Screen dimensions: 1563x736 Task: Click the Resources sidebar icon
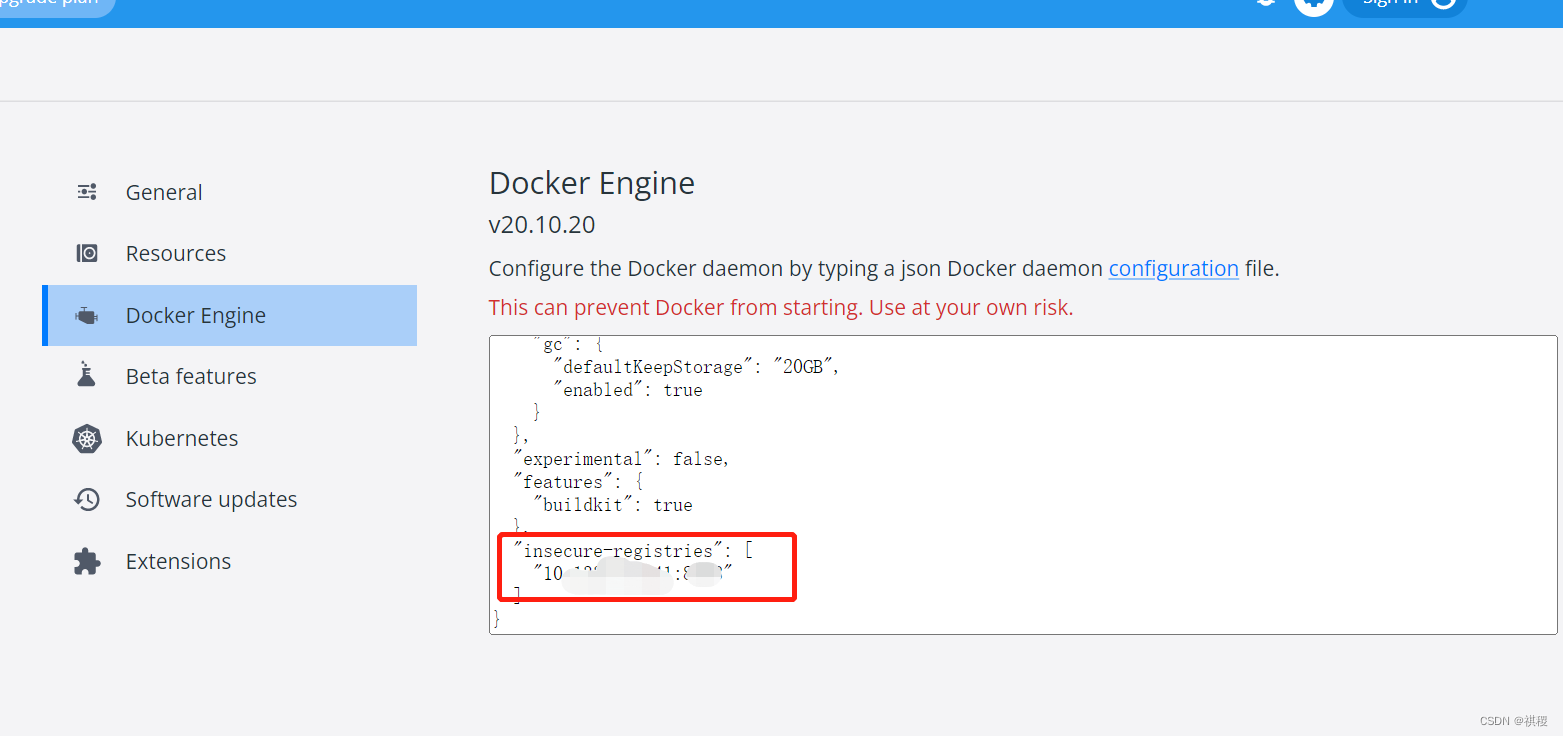[87, 253]
